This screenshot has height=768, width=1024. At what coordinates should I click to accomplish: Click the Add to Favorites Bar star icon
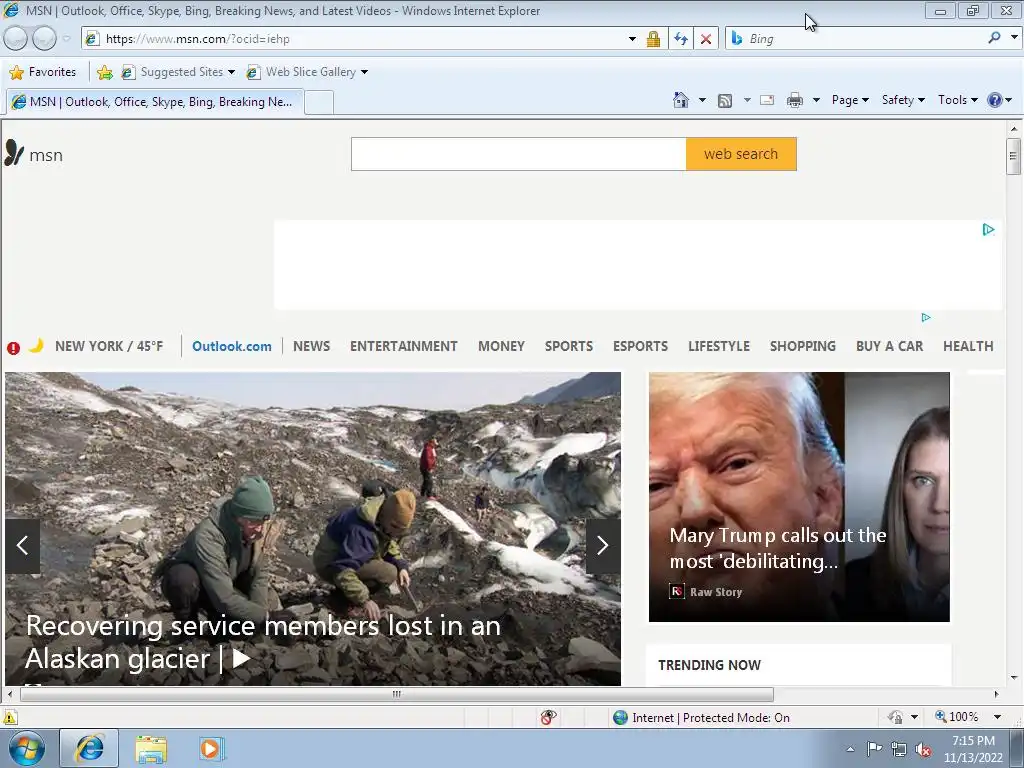pos(104,72)
